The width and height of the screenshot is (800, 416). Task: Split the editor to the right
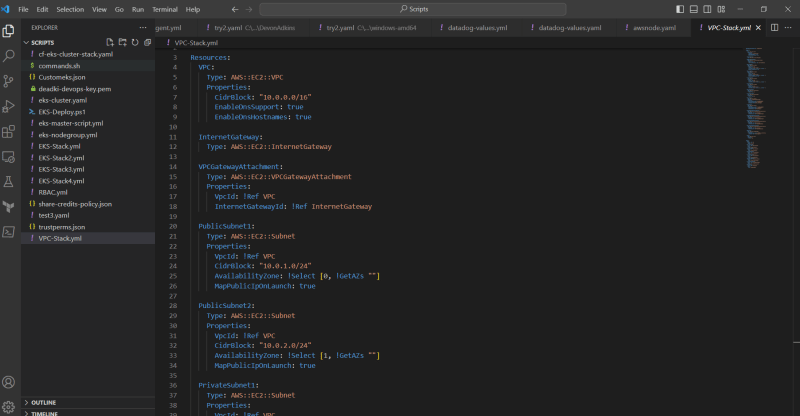pos(774,28)
